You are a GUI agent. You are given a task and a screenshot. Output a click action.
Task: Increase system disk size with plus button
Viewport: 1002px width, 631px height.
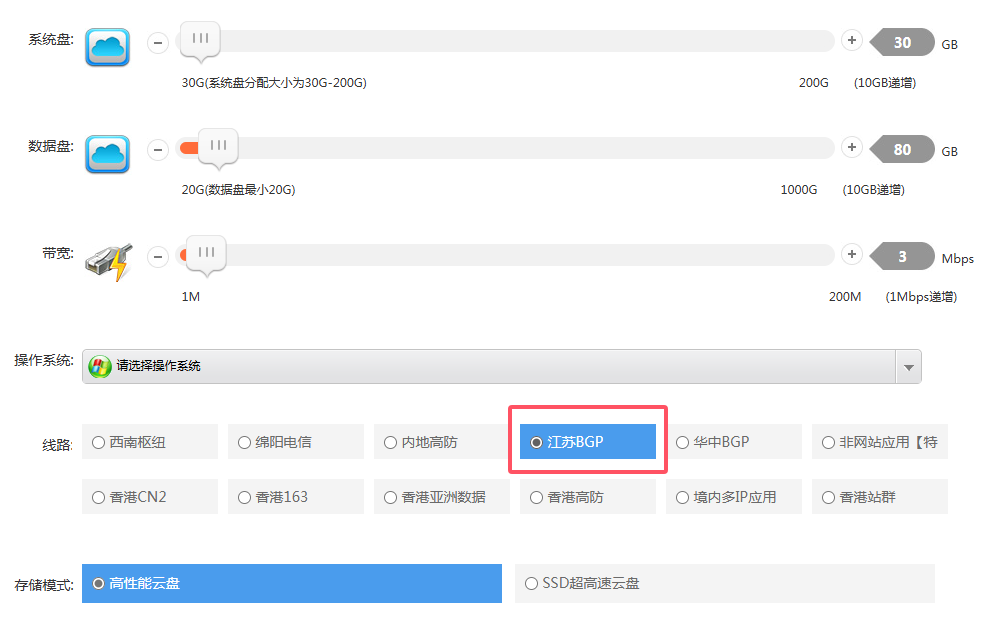pyautogui.click(x=851, y=41)
